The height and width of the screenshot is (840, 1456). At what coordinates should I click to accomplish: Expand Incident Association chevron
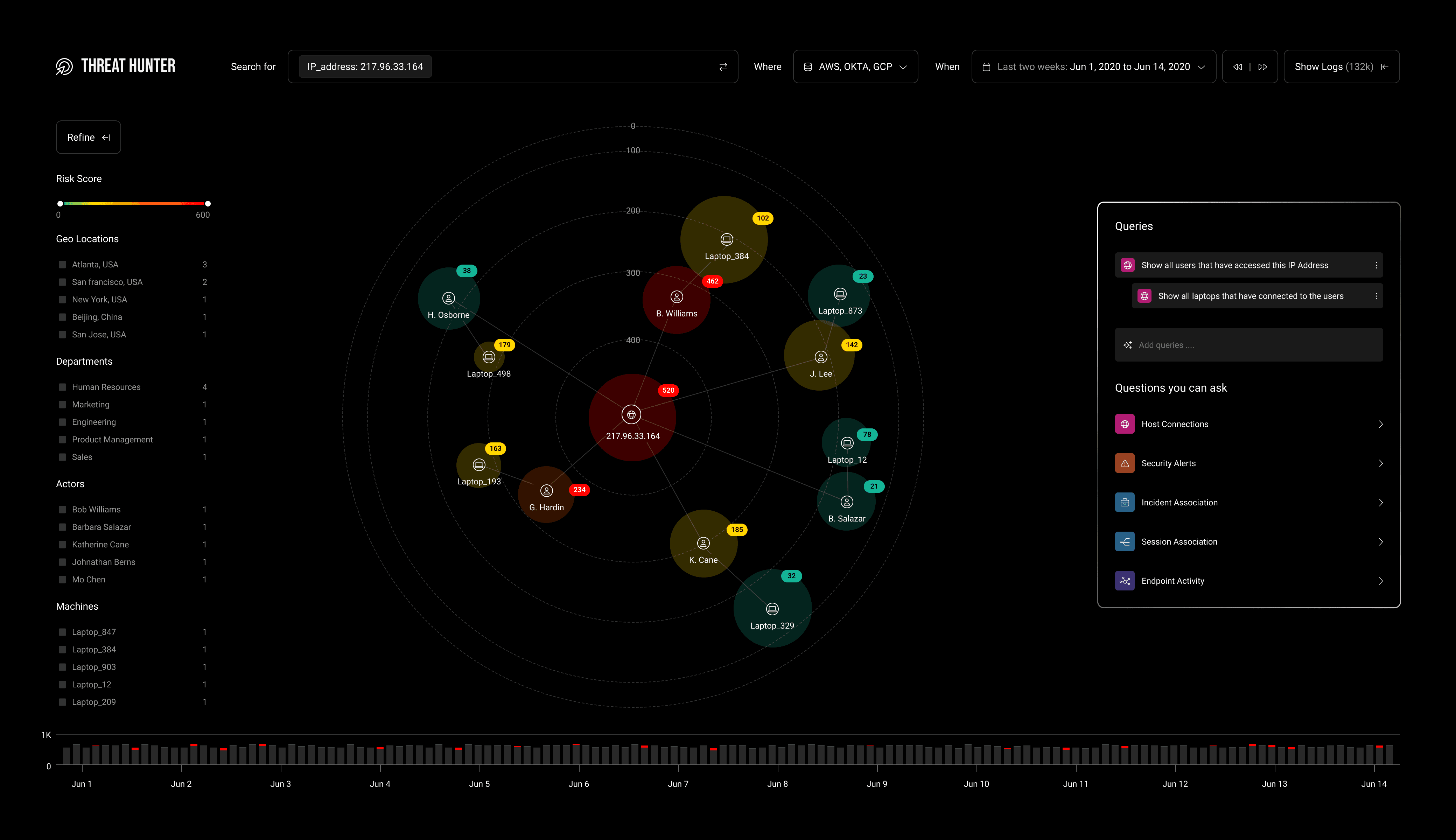[x=1380, y=503]
